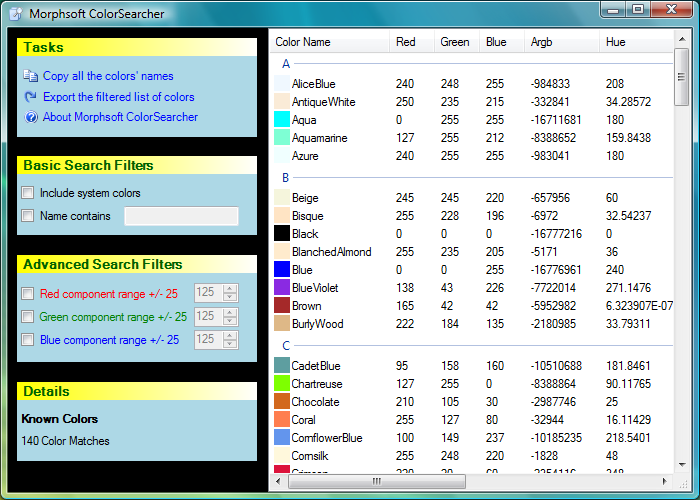The height and width of the screenshot is (500, 700).
Task: Select the BurlyWood color swatch
Action: click(x=282, y=323)
